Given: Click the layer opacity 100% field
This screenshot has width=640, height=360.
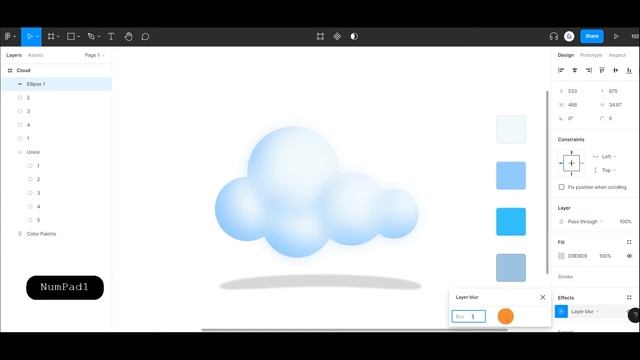Looking at the screenshot, I should [625, 222].
